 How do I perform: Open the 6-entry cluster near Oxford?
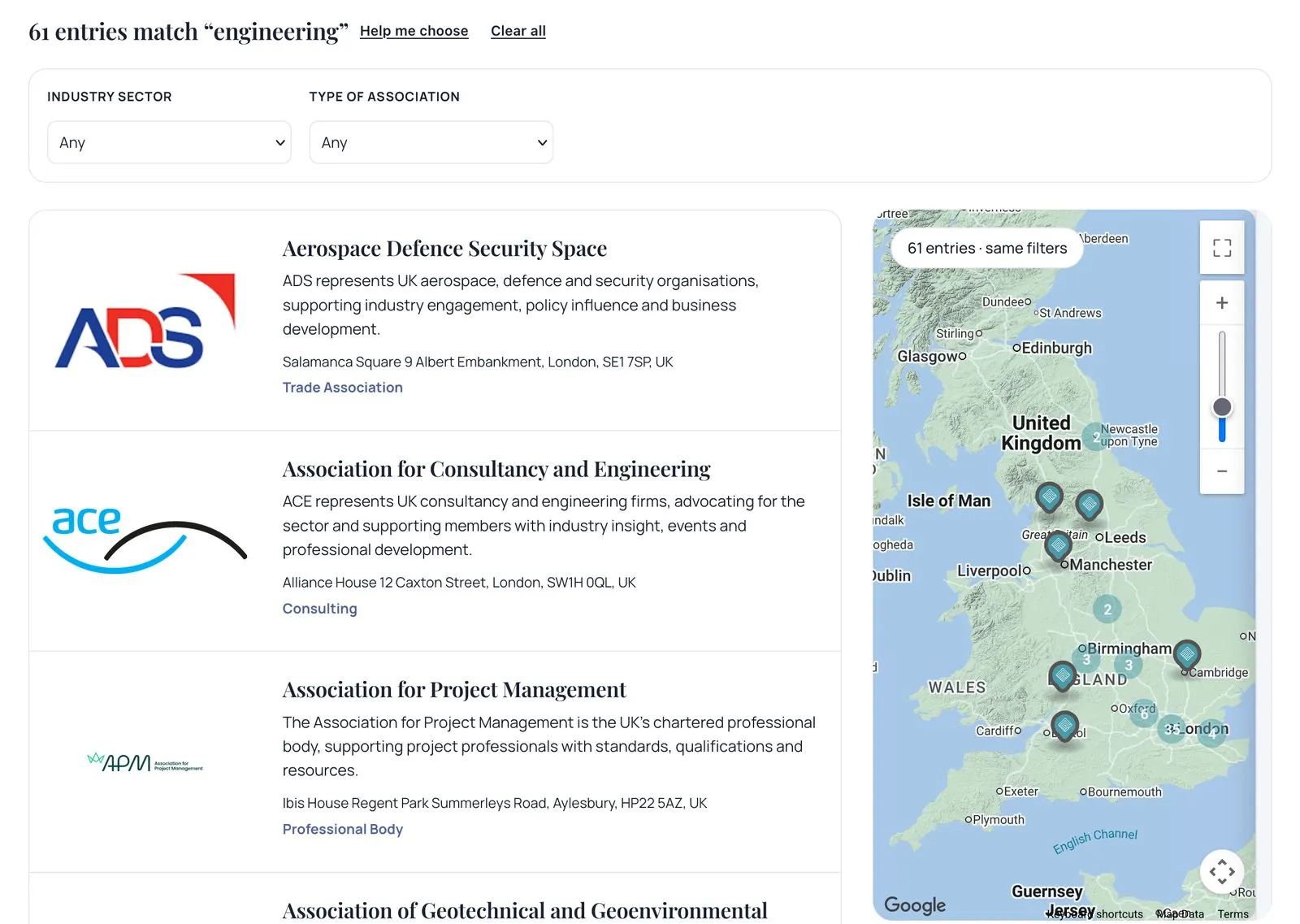1144,714
